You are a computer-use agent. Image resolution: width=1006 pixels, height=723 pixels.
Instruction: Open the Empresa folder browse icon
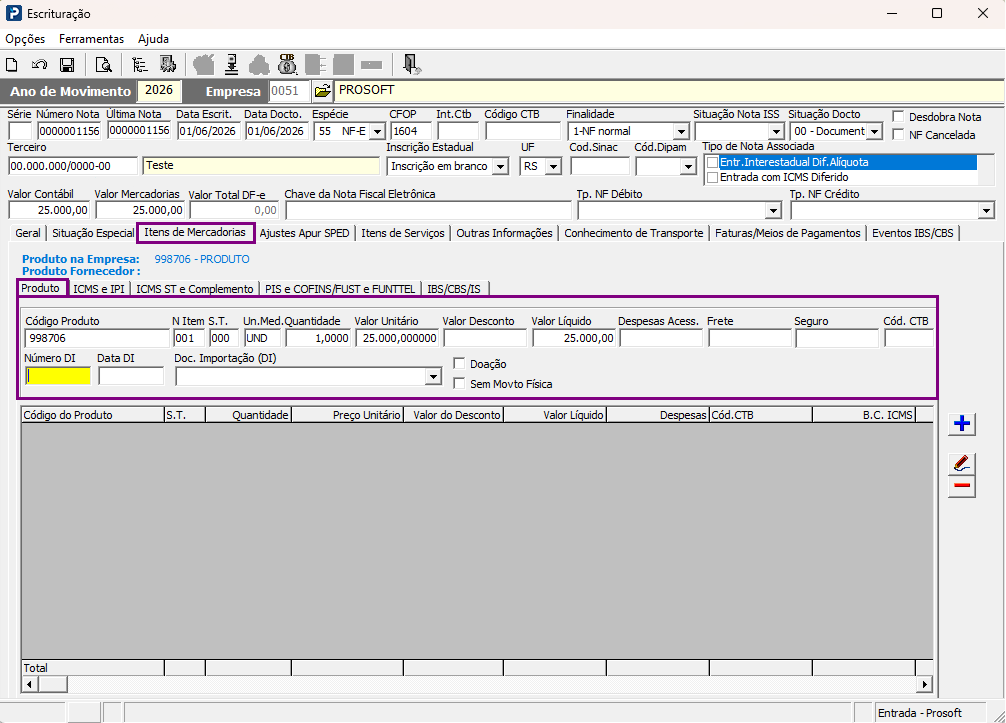pyautogui.click(x=323, y=91)
